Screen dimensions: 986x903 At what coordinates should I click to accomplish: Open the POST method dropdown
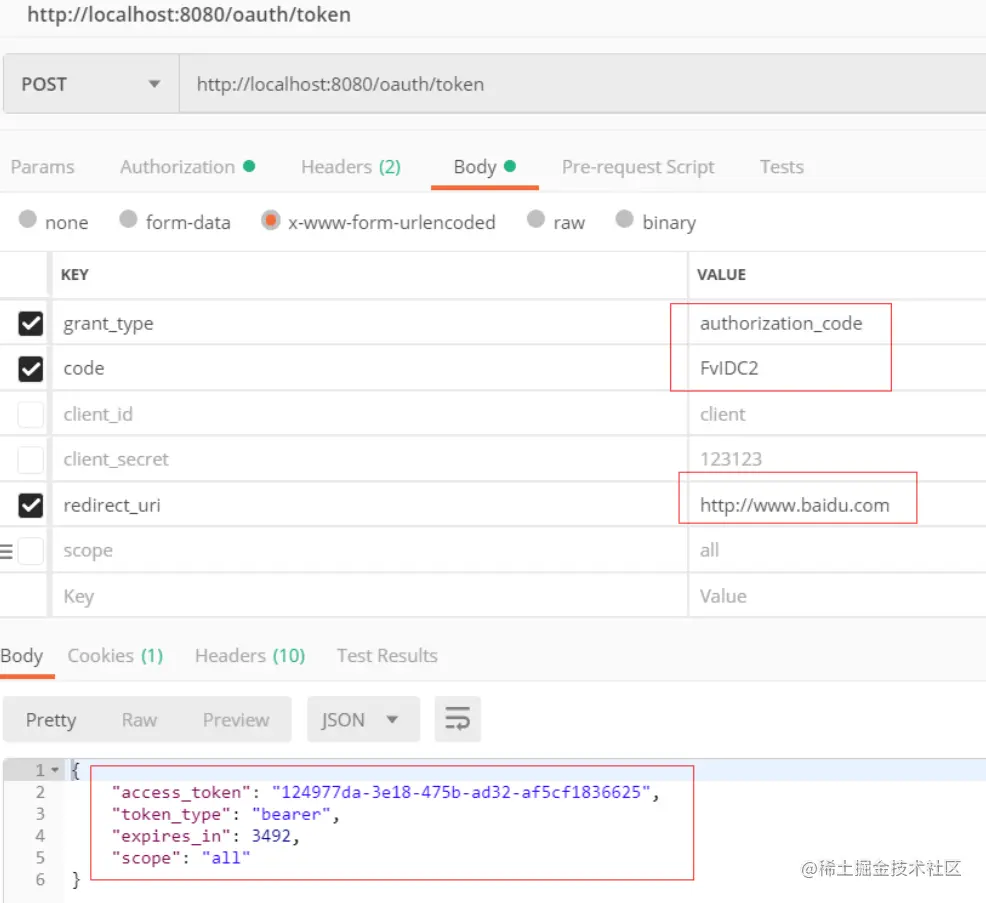tap(91, 84)
